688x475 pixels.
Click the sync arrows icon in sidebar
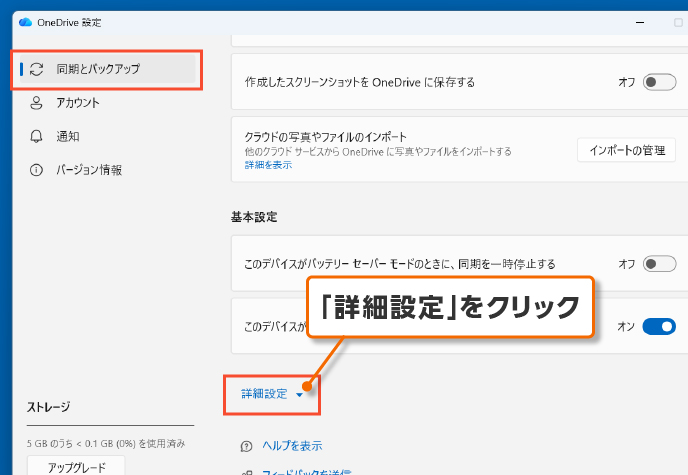37,69
